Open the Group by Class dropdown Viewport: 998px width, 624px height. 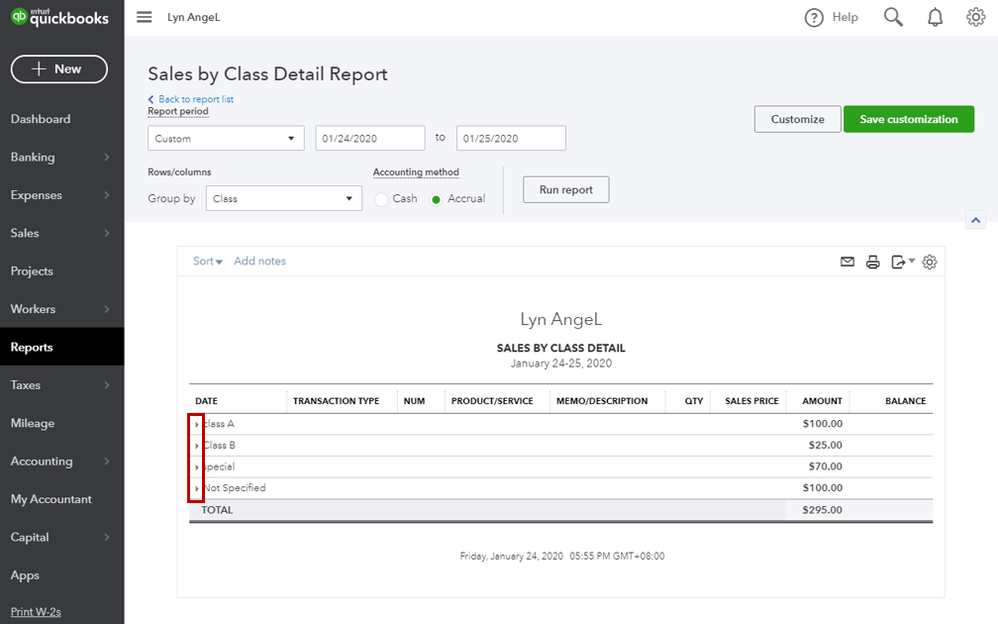(x=284, y=198)
